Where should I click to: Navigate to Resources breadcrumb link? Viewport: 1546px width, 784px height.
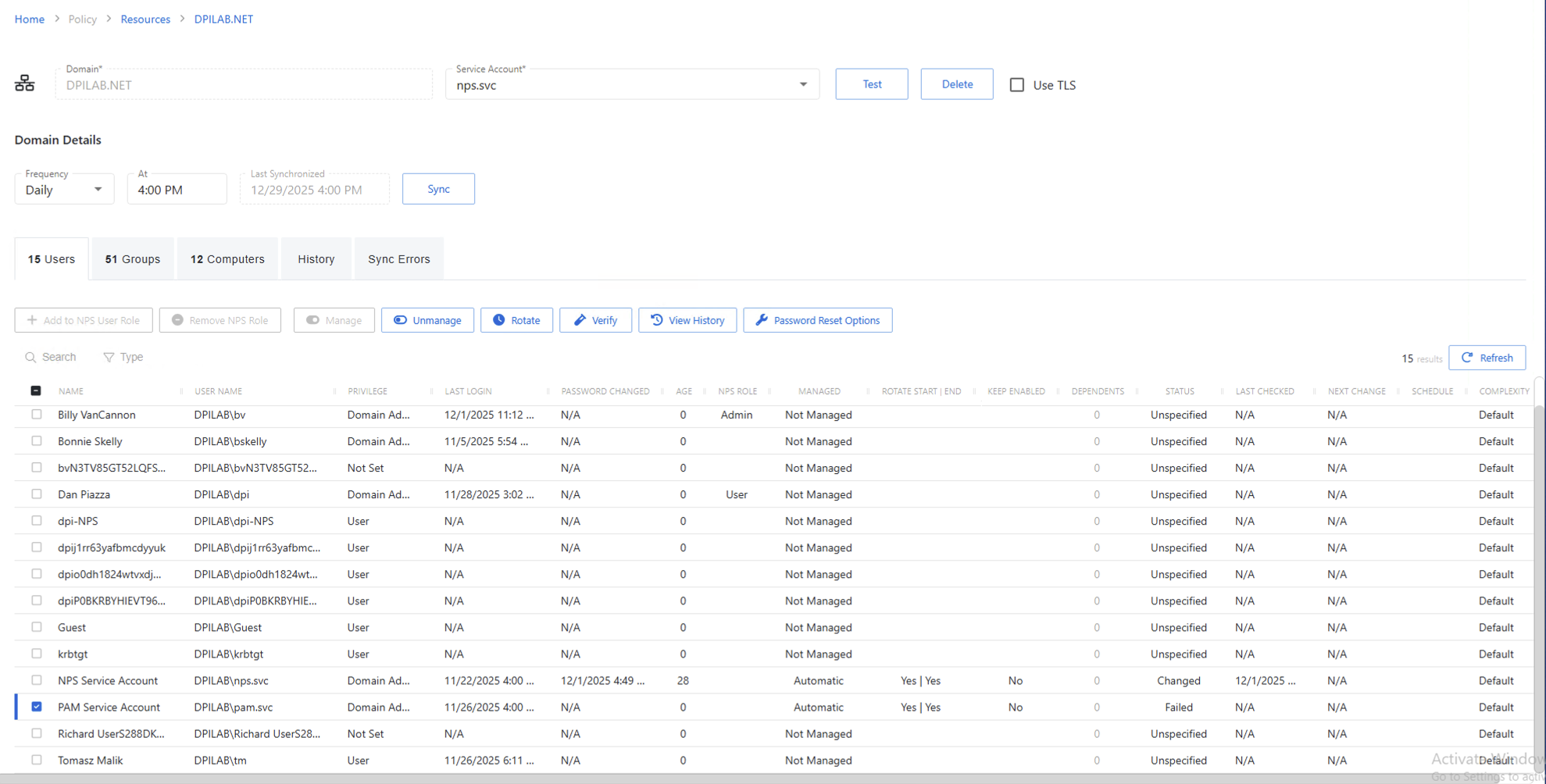[145, 19]
